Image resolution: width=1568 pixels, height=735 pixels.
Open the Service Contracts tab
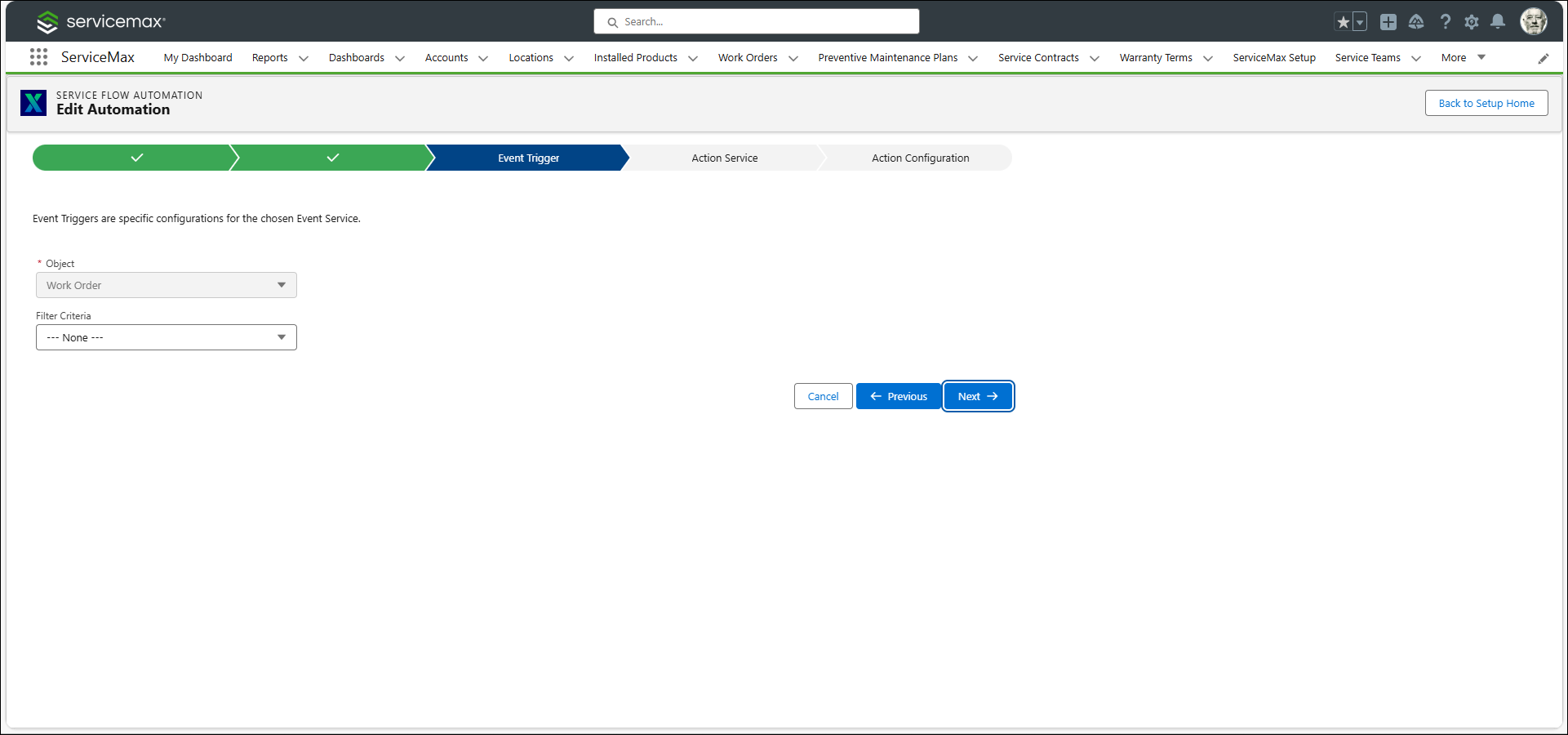(x=1038, y=58)
